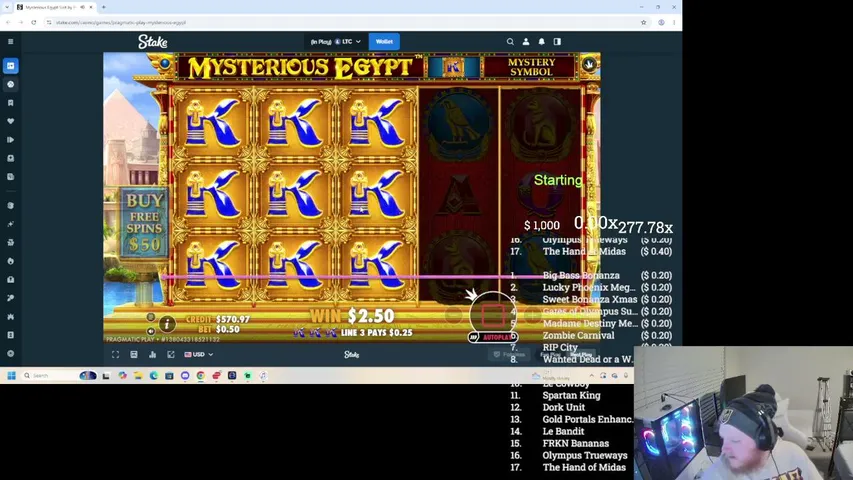Click the Buy Free Spins $50 button

[x=144, y=223]
